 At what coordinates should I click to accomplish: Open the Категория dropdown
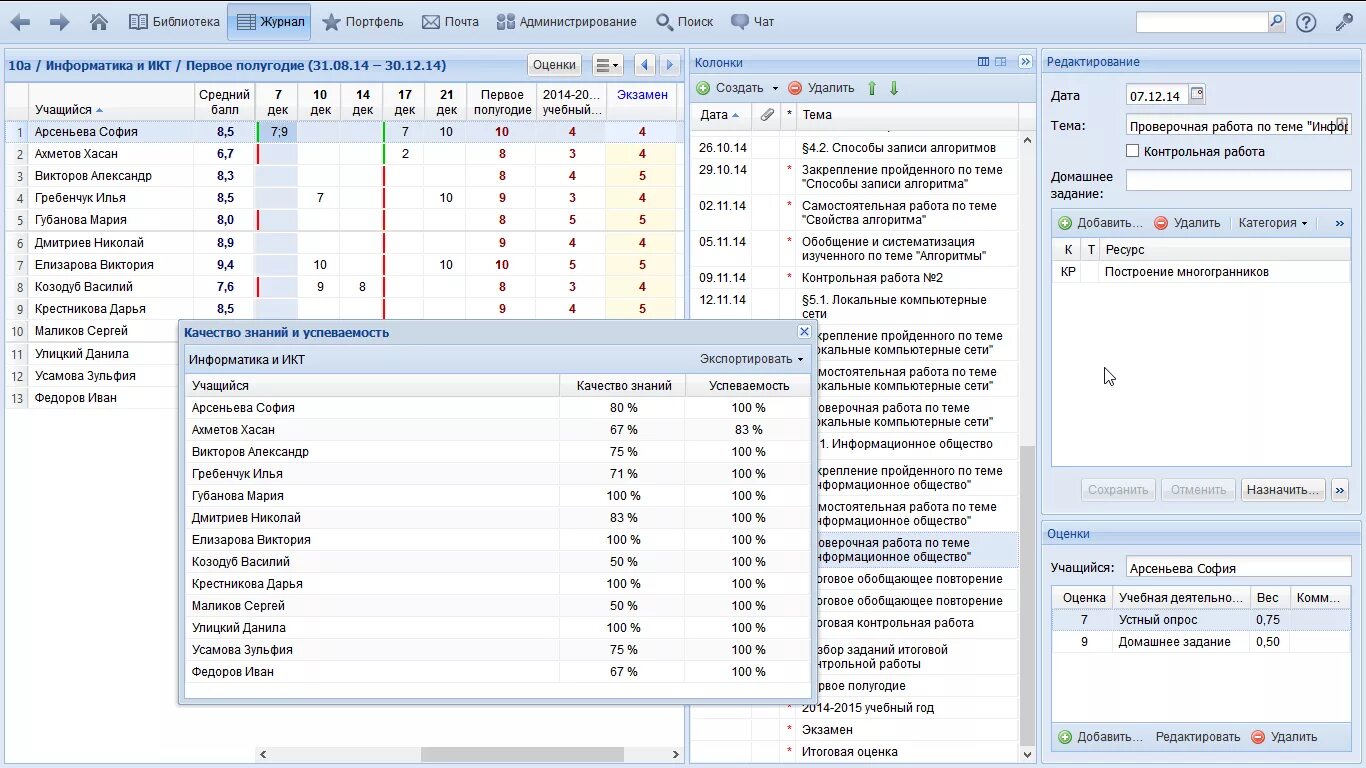pos(1273,223)
